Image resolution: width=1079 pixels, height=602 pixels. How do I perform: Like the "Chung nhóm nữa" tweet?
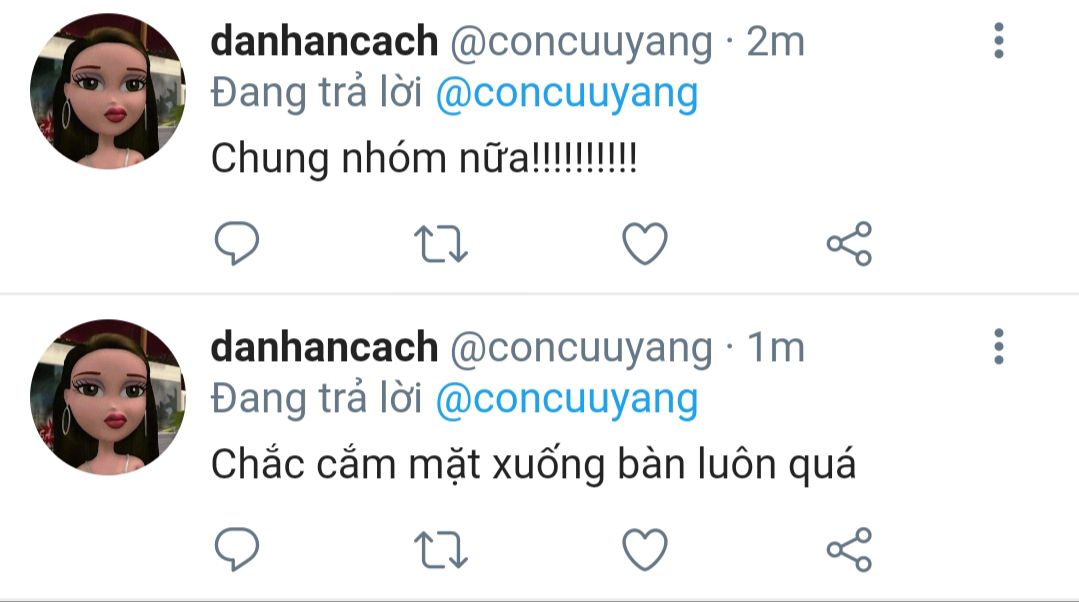point(645,244)
